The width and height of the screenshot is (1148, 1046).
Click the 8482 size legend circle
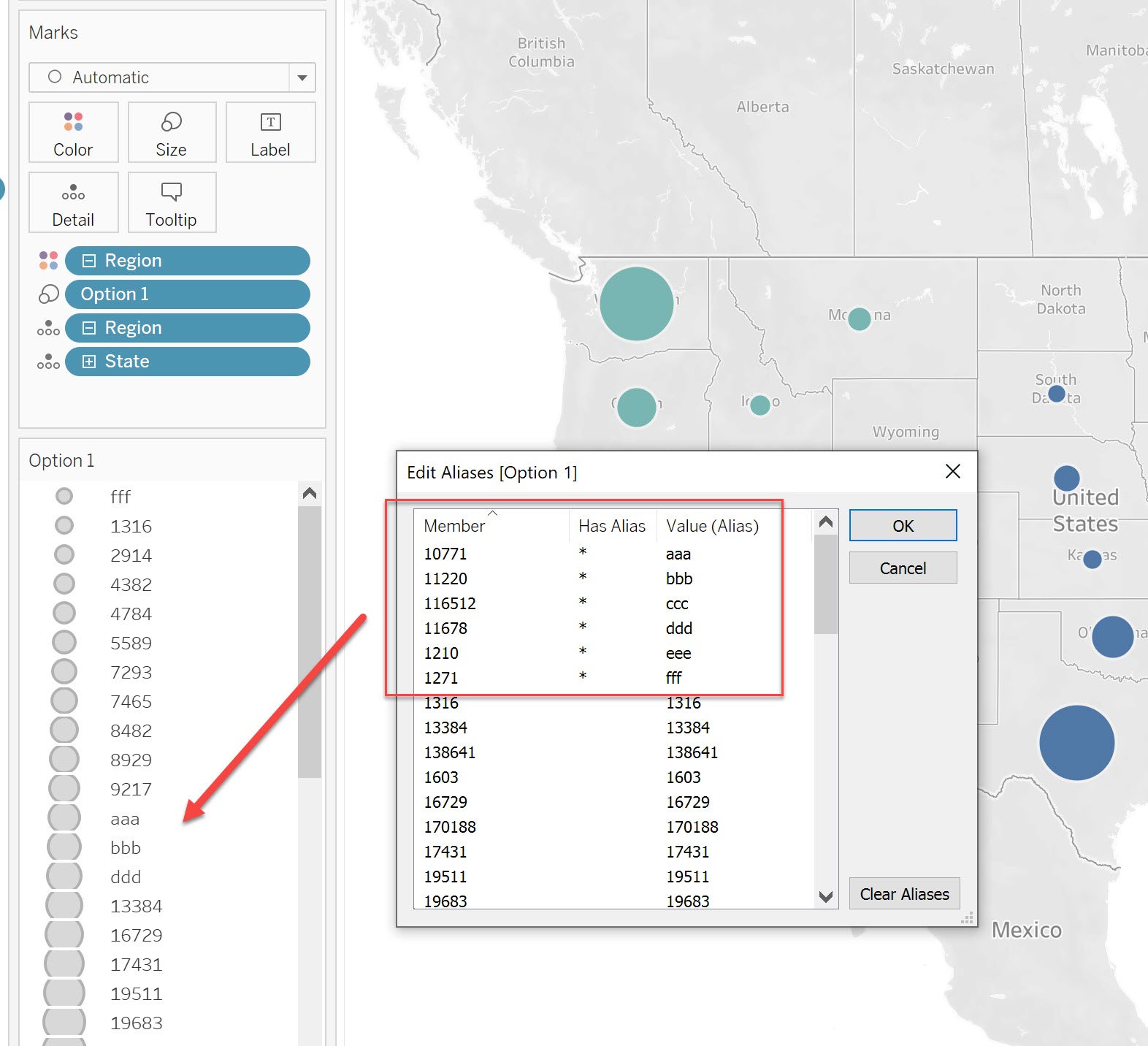click(x=64, y=730)
